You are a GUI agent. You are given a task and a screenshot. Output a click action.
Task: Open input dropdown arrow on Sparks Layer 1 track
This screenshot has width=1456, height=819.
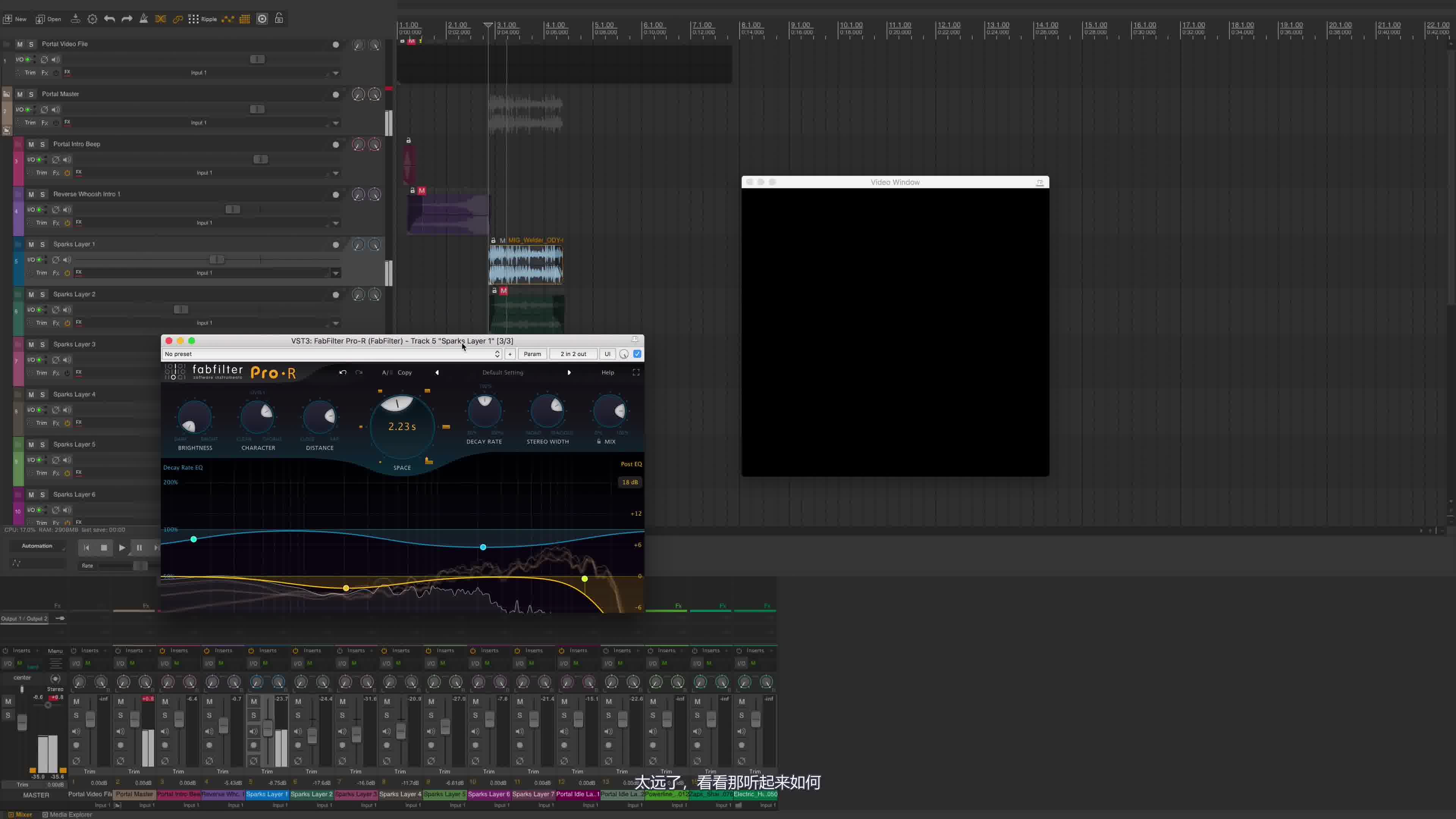[x=336, y=273]
